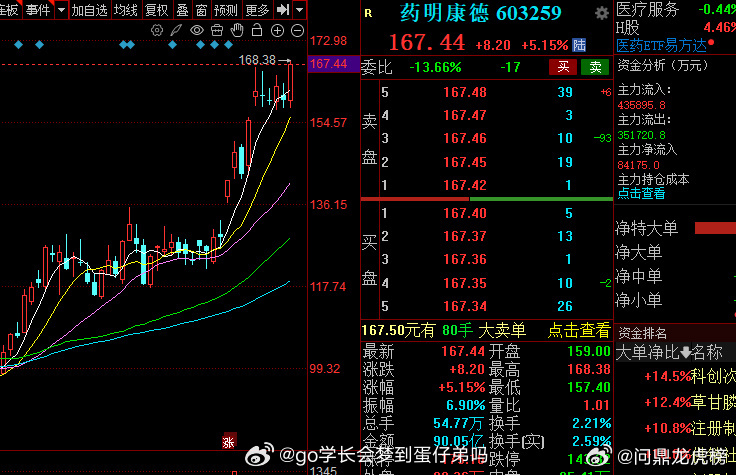This screenshot has width=736, height=475.
Task: Select buy level 3 price 167.36
Action: (465, 260)
